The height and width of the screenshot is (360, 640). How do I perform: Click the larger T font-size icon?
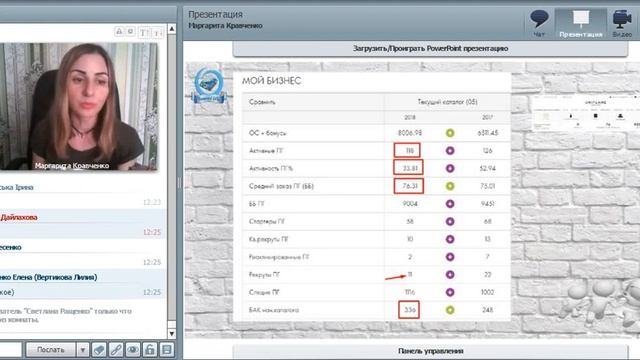144,32
